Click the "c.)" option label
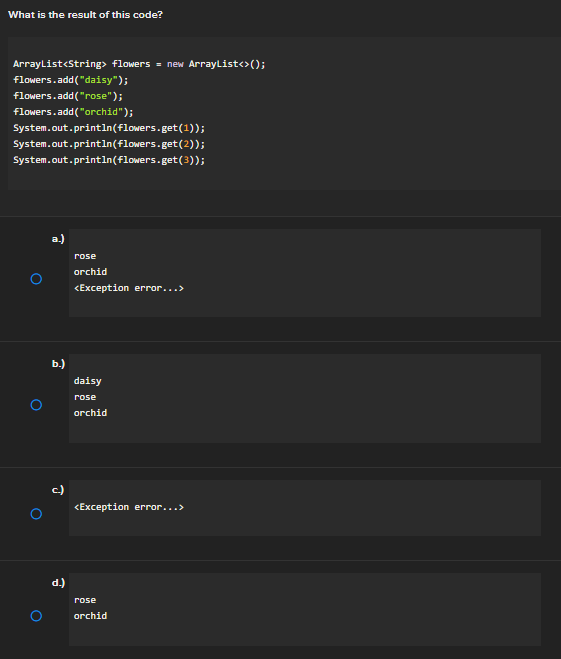This screenshot has width=561, height=659. pyautogui.click(x=58, y=490)
